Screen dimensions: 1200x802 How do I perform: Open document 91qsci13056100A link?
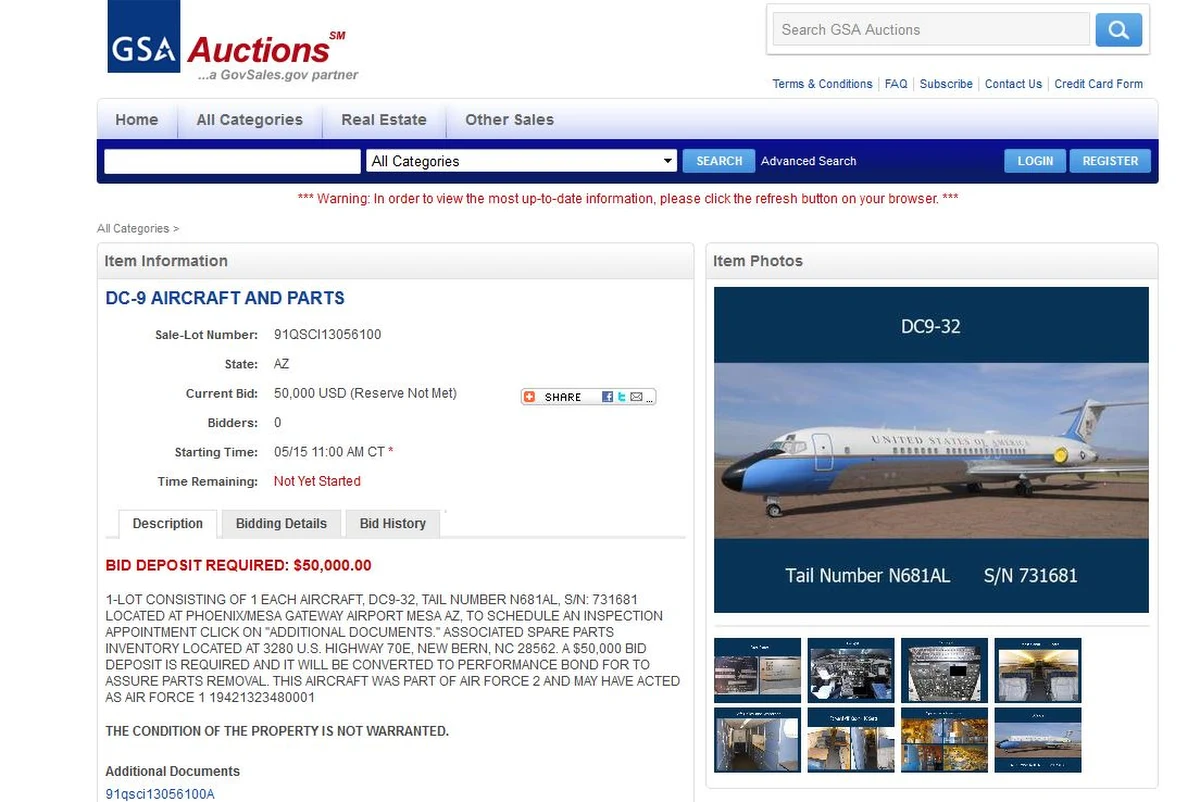tap(160, 794)
